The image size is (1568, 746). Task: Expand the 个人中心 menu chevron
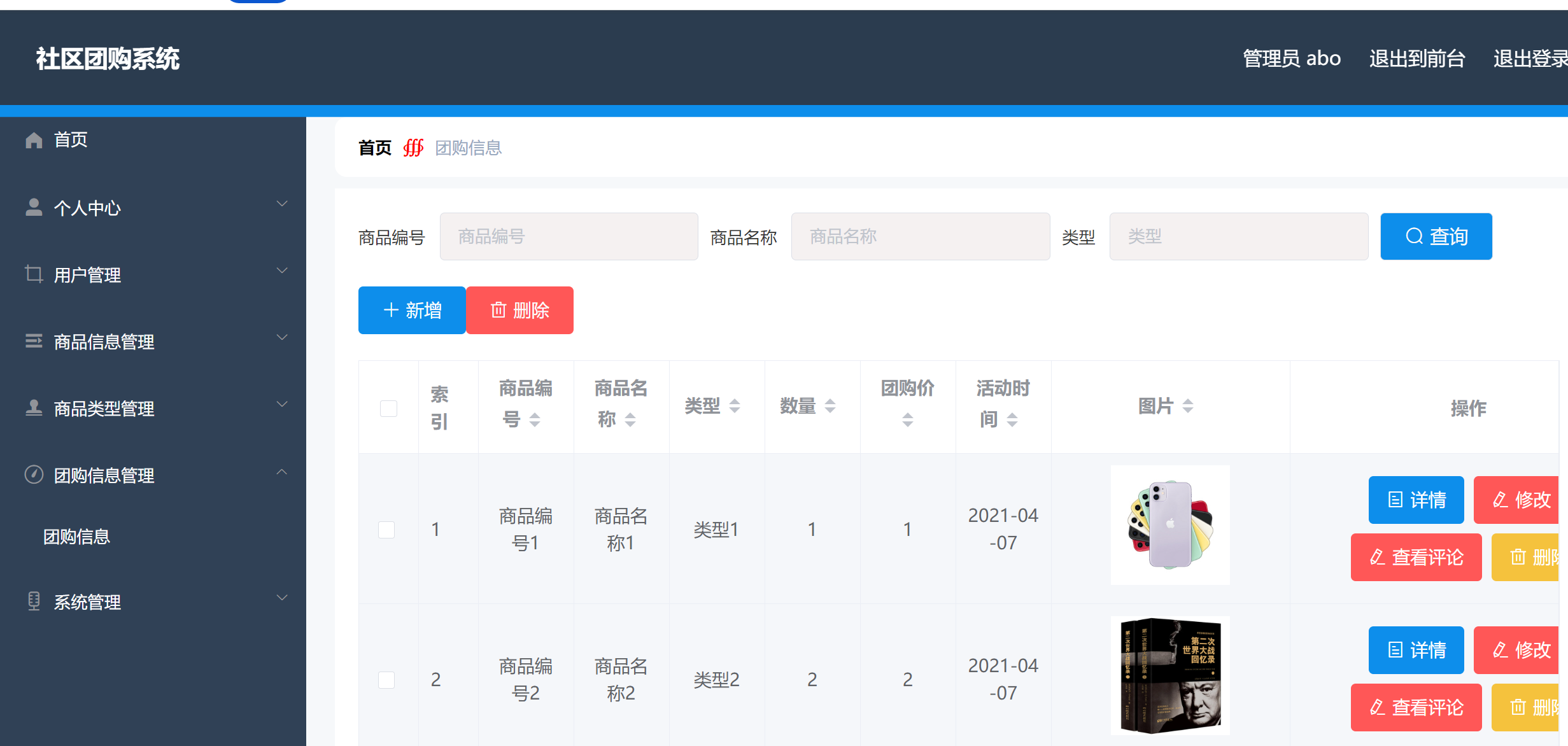[x=282, y=204]
